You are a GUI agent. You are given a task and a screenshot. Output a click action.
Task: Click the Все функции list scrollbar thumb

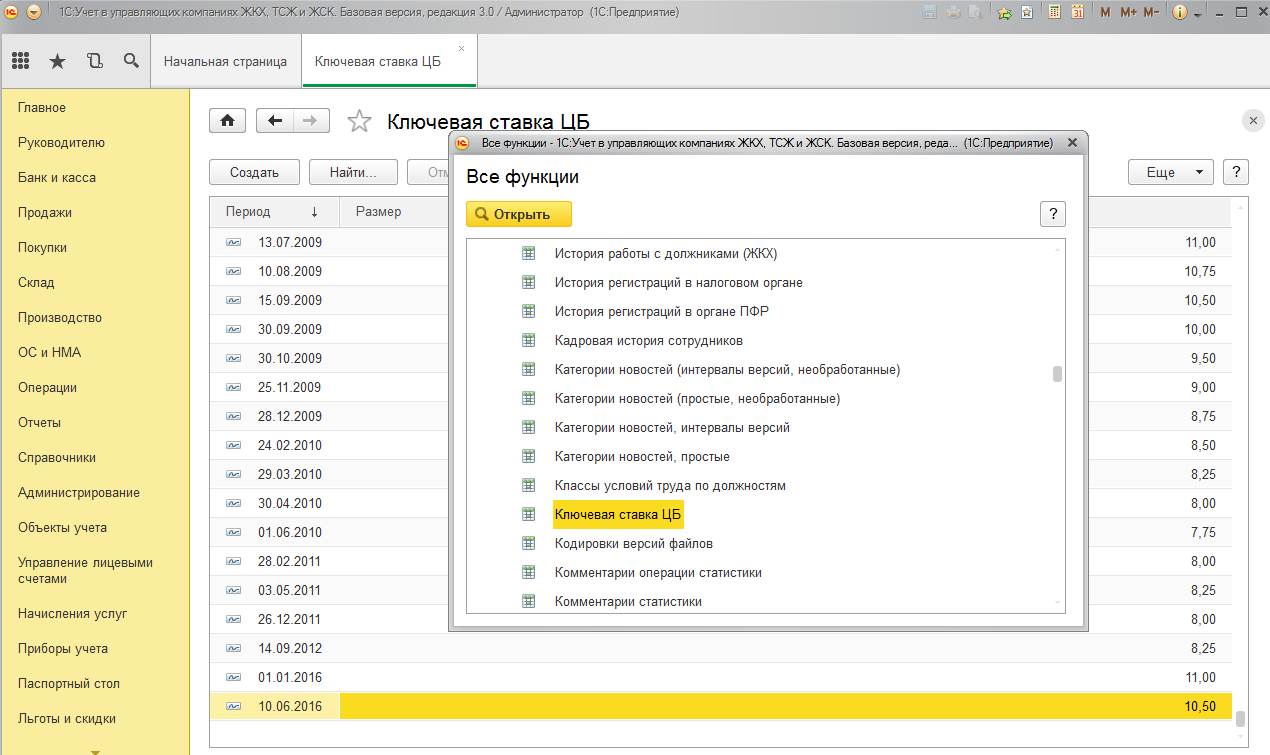(x=1057, y=374)
